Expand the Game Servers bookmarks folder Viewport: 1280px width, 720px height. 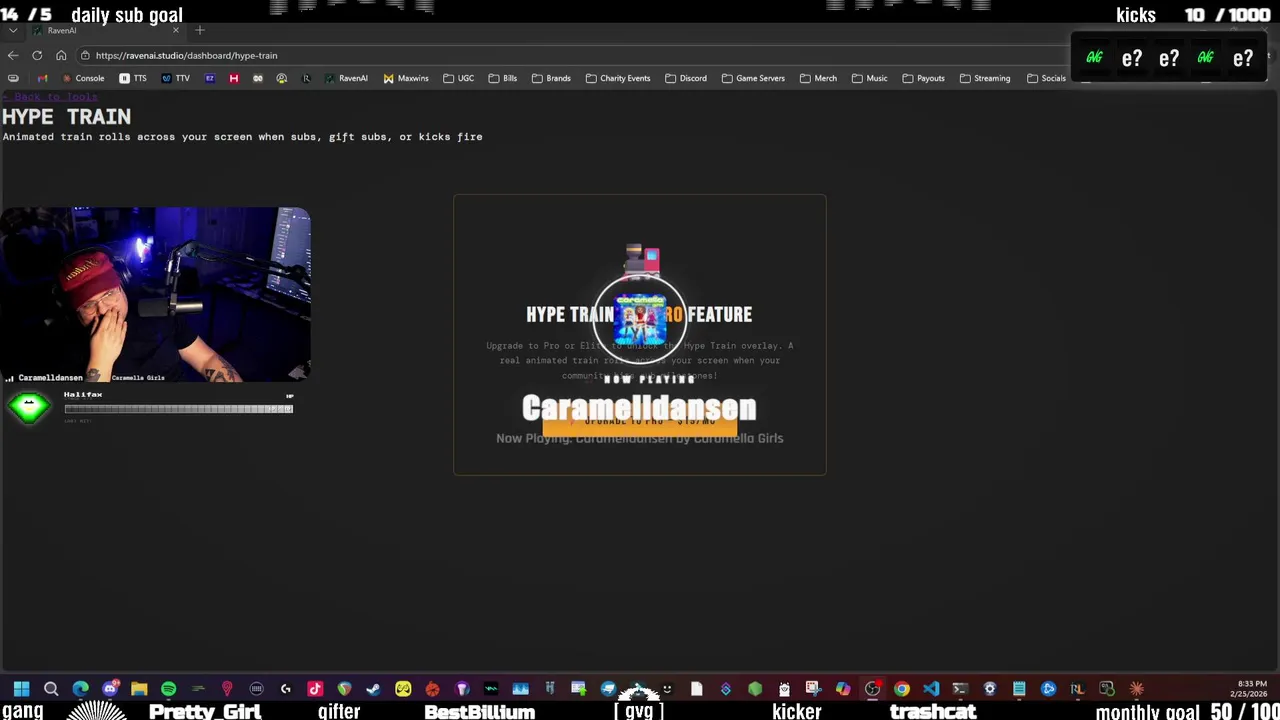click(x=753, y=78)
